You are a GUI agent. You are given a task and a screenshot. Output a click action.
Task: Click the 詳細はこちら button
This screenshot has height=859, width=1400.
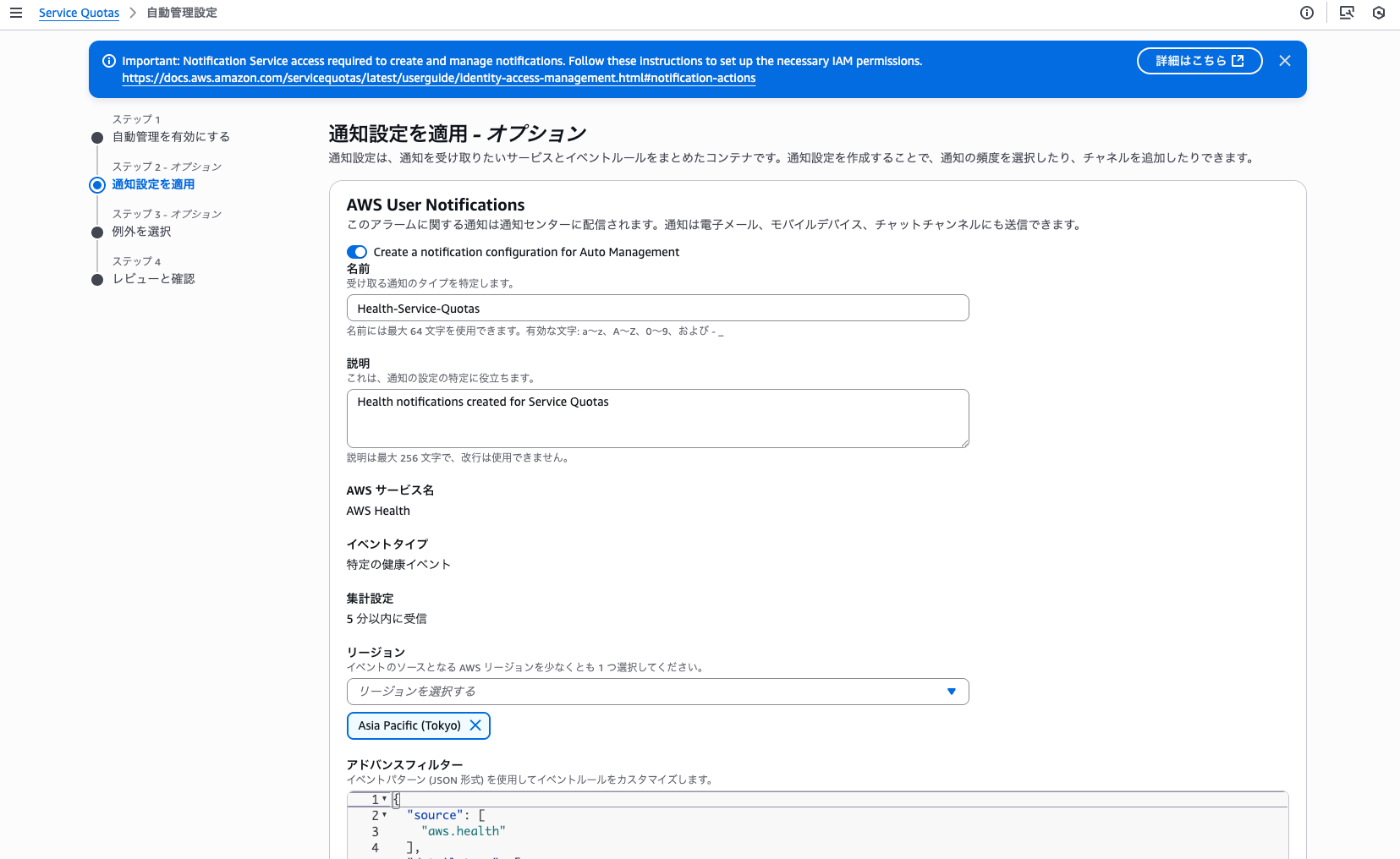tap(1199, 61)
